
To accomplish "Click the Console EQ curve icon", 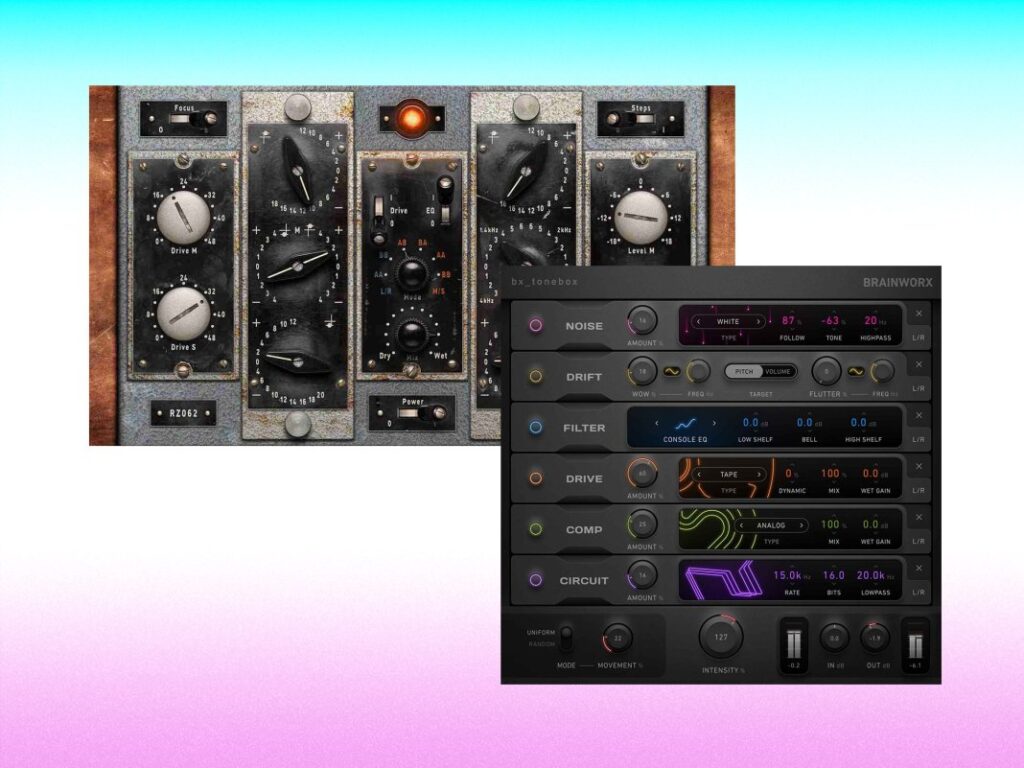I will (685, 424).
